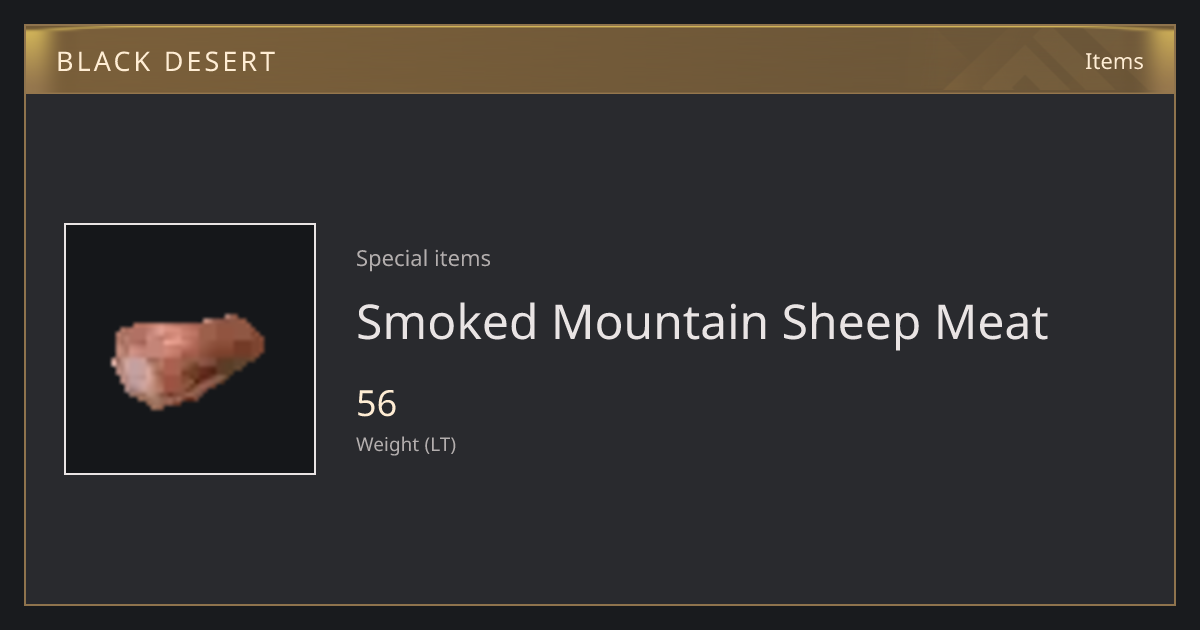This screenshot has width=1200, height=630.
Task: Select the Weight (LT) label
Action: click(x=406, y=444)
